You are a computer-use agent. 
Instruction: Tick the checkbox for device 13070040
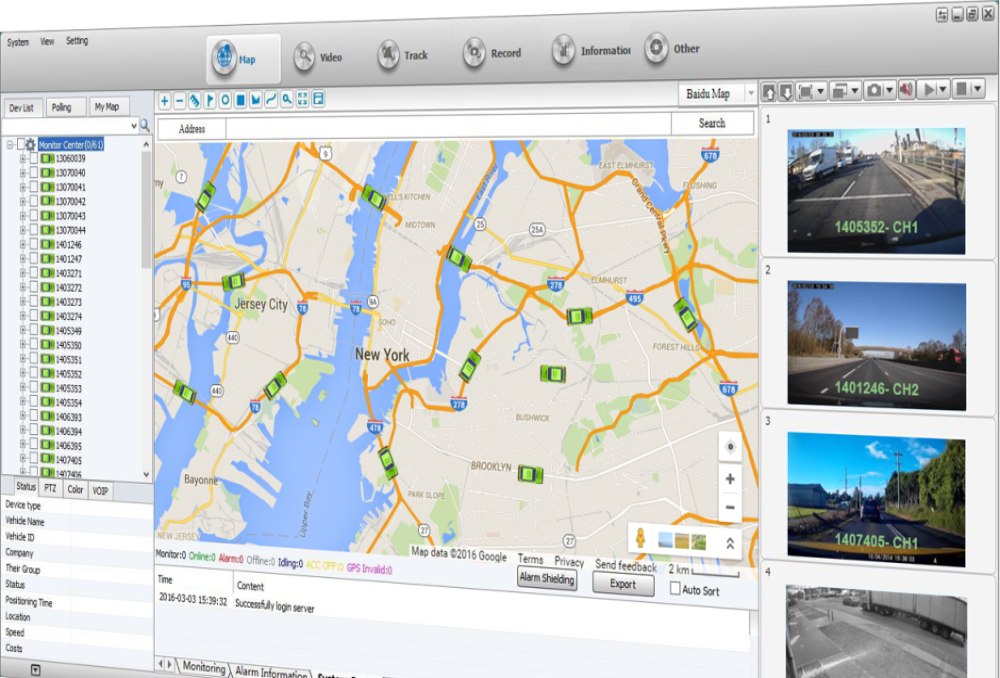(34, 173)
